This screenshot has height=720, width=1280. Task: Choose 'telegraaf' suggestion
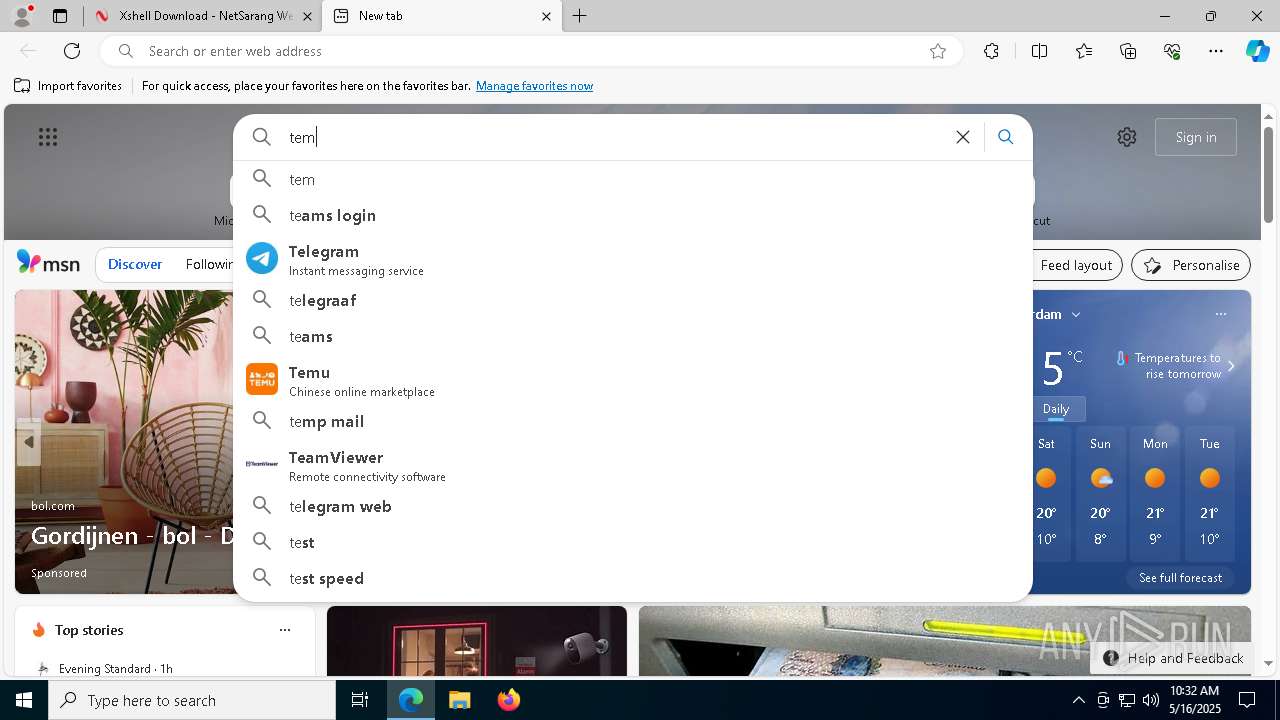[632, 300]
